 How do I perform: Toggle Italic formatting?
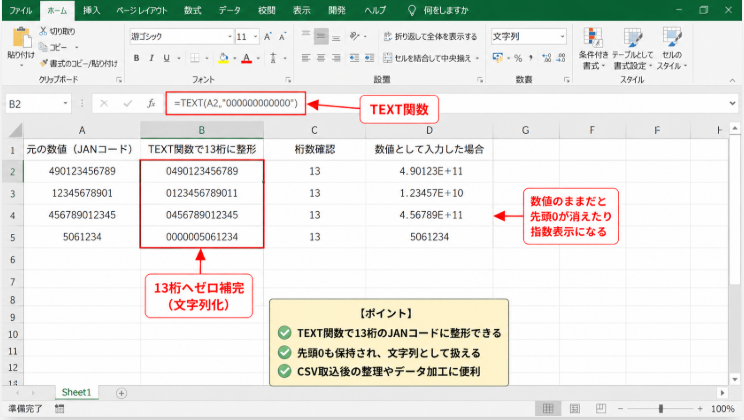pyautogui.click(x=151, y=58)
